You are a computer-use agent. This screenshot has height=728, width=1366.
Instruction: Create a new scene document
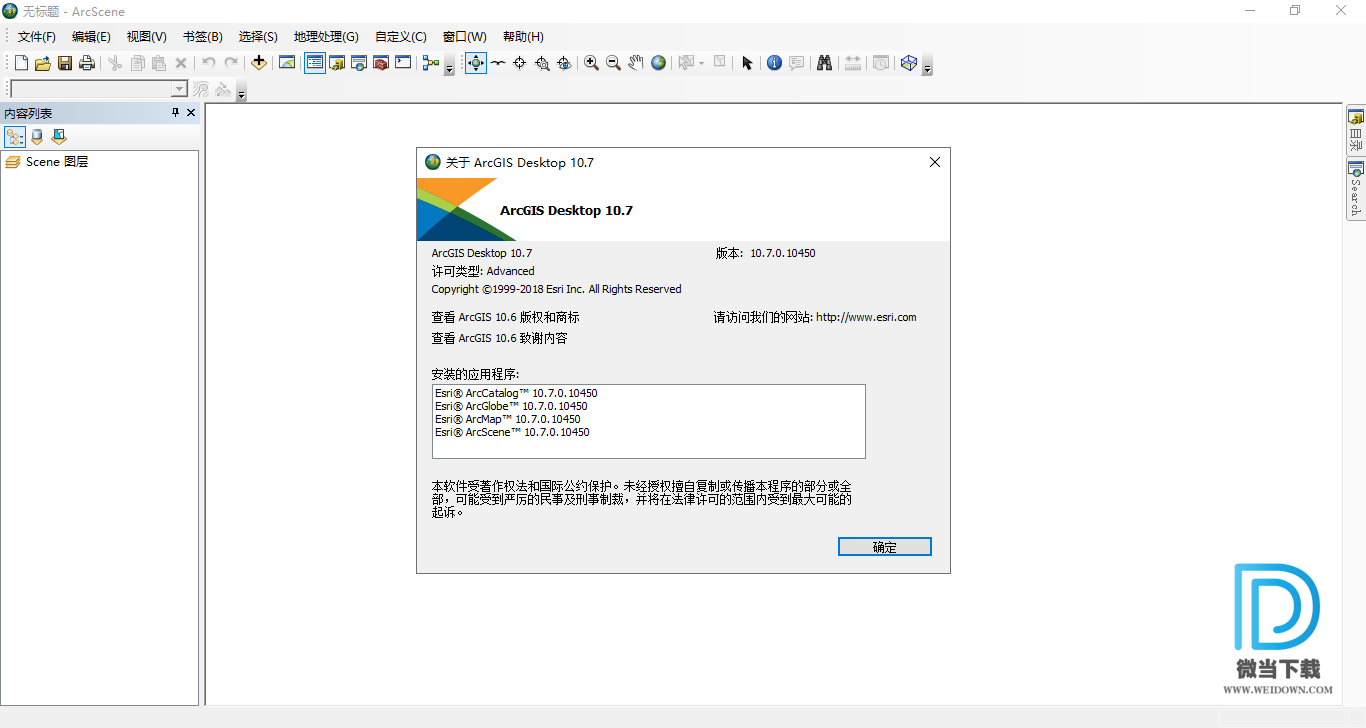[x=20, y=63]
